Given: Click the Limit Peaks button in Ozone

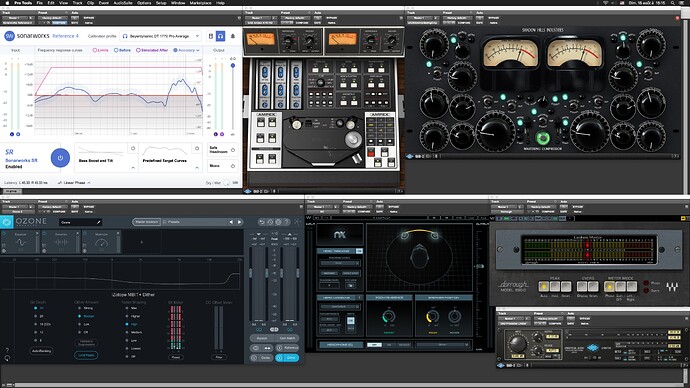Looking at the screenshot, I should (86, 355).
